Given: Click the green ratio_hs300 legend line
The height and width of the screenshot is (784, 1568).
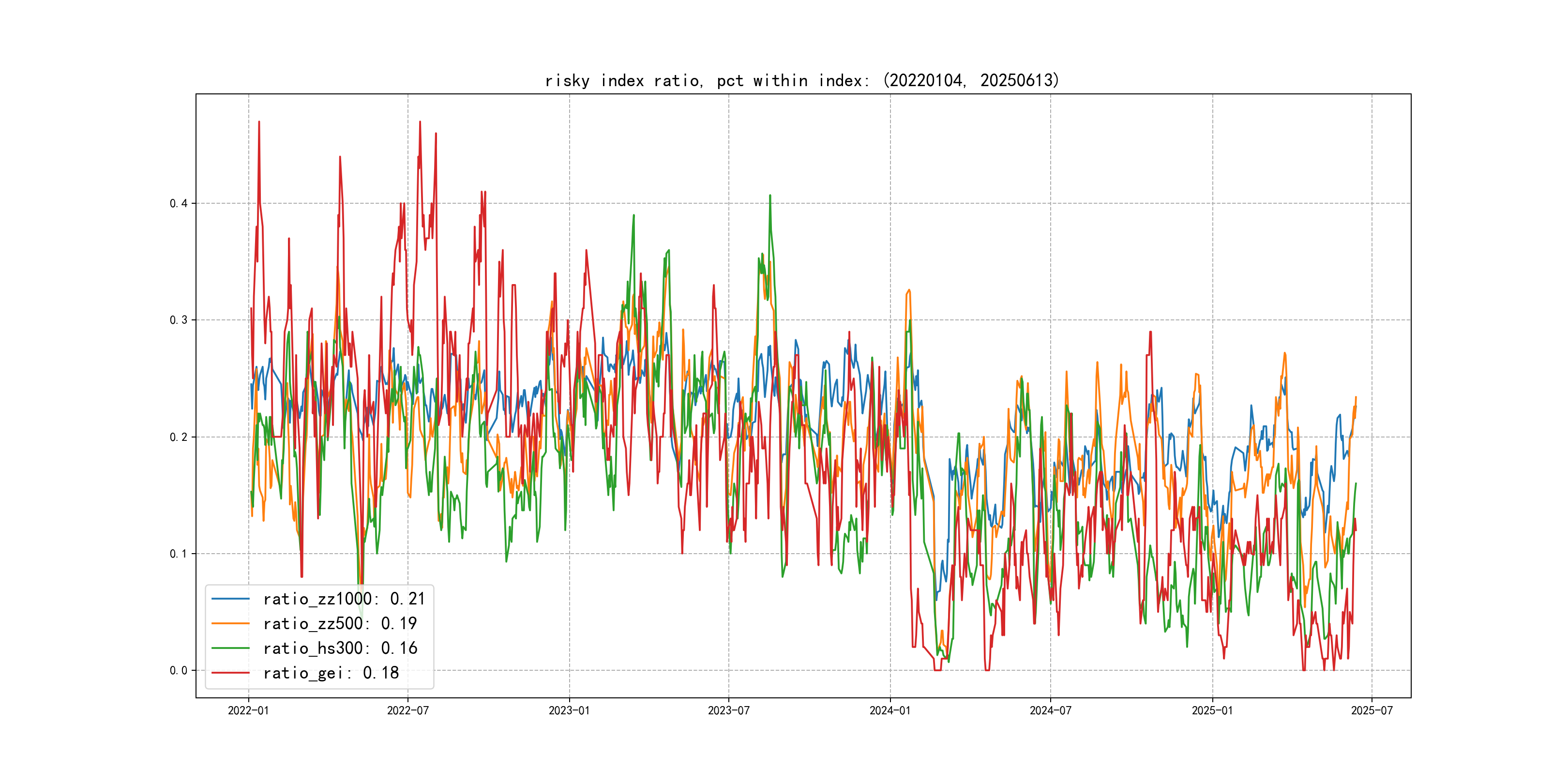Looking at the screenshot, I should point(230,648).
